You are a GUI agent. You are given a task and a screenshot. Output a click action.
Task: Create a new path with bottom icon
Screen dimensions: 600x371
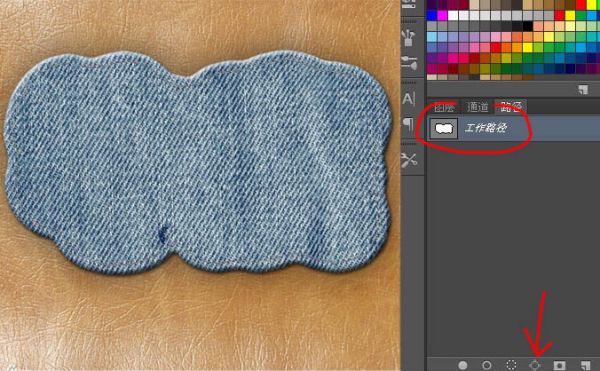(x=585, y=365)
